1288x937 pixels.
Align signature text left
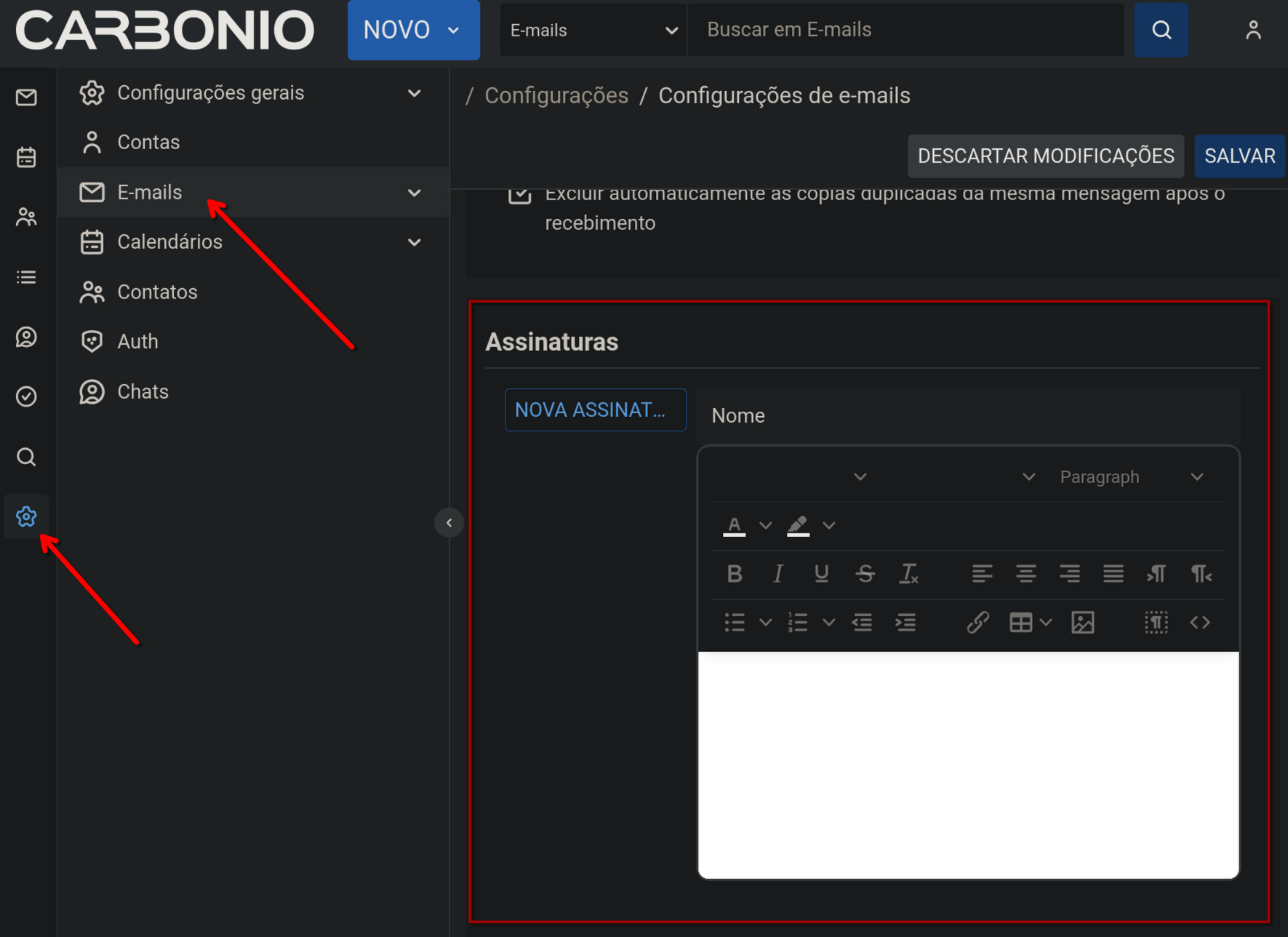click(x=982, y=574)
